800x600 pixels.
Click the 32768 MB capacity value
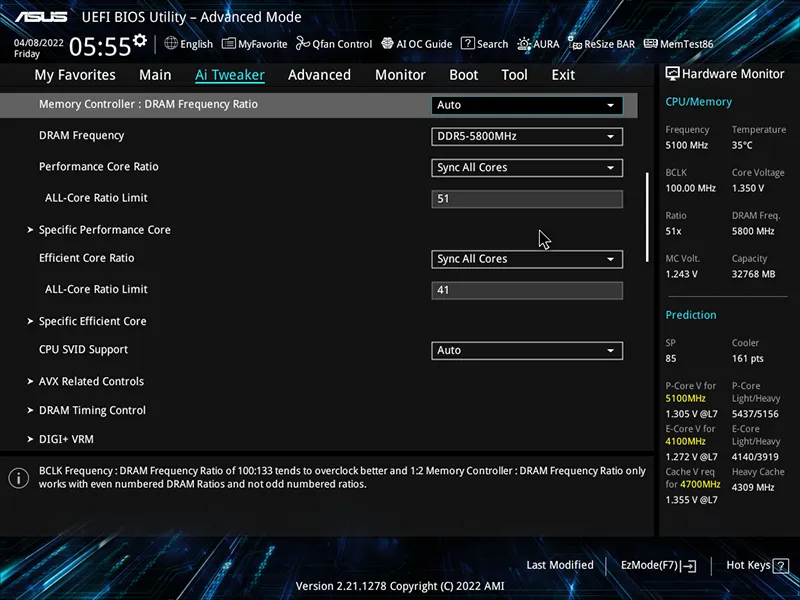753,274
